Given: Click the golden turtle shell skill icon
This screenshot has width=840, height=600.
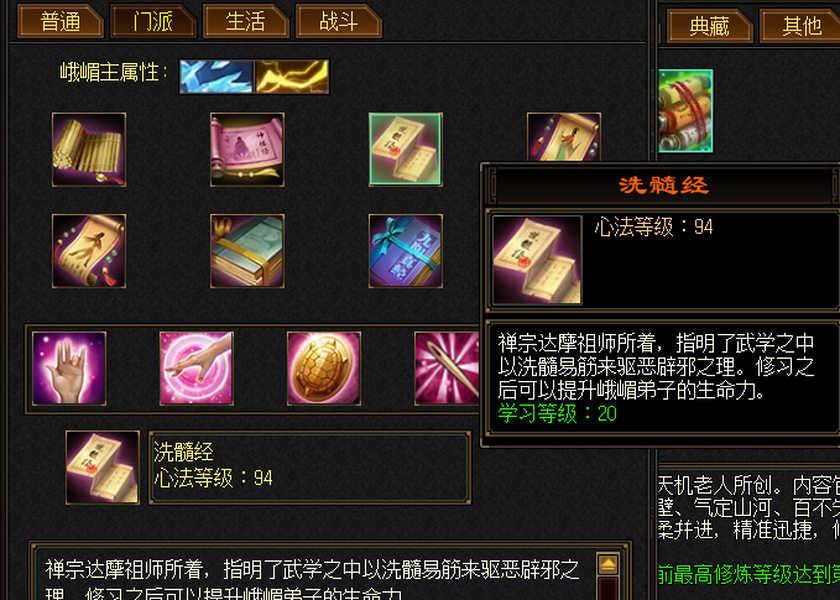Looking at the screenshot, I should point(324,368).
